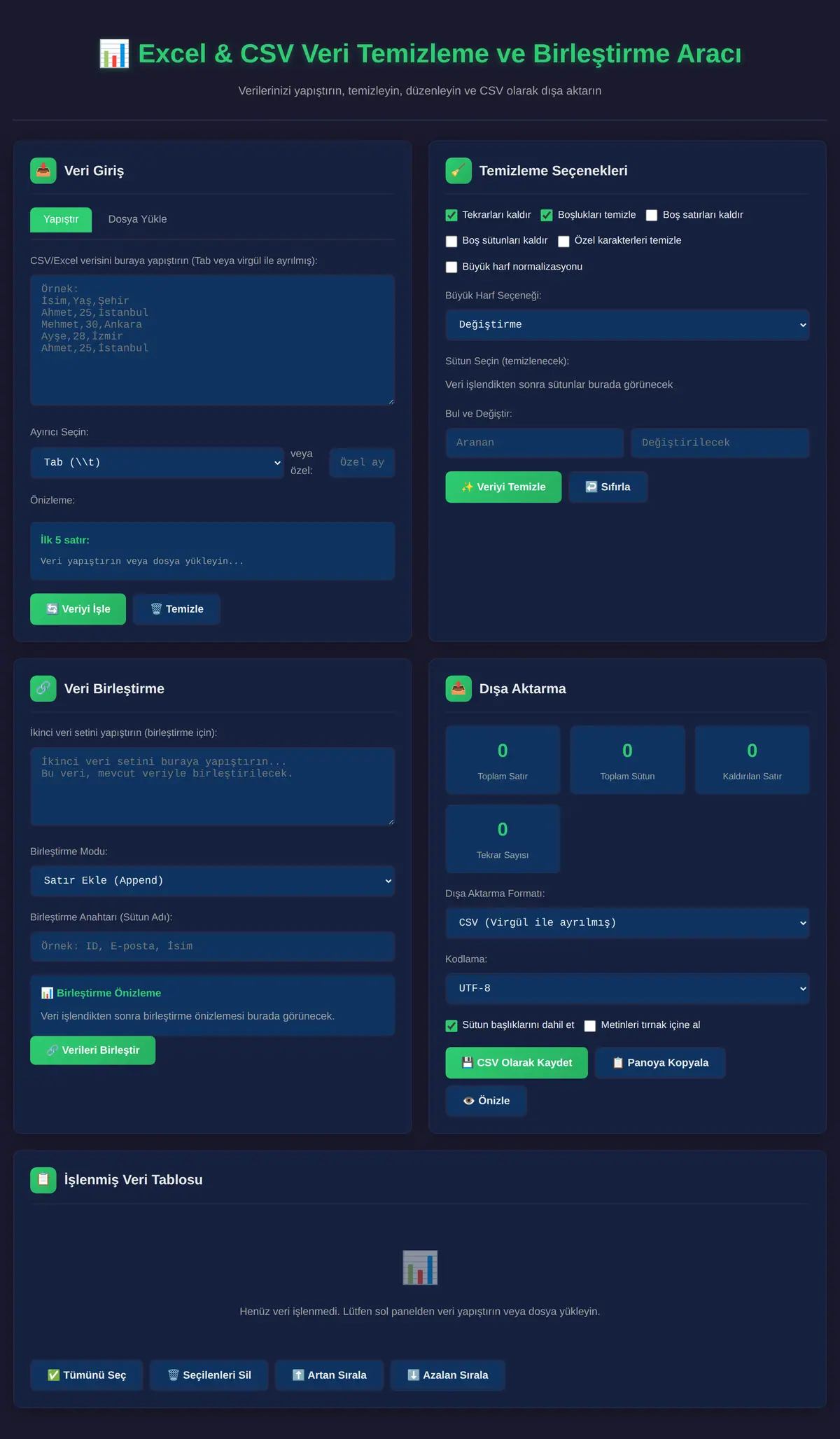Click Seçilenleri Sil button
Image resolution: width=840 pixels, height=1439 pixels.
coord(209,1375)
